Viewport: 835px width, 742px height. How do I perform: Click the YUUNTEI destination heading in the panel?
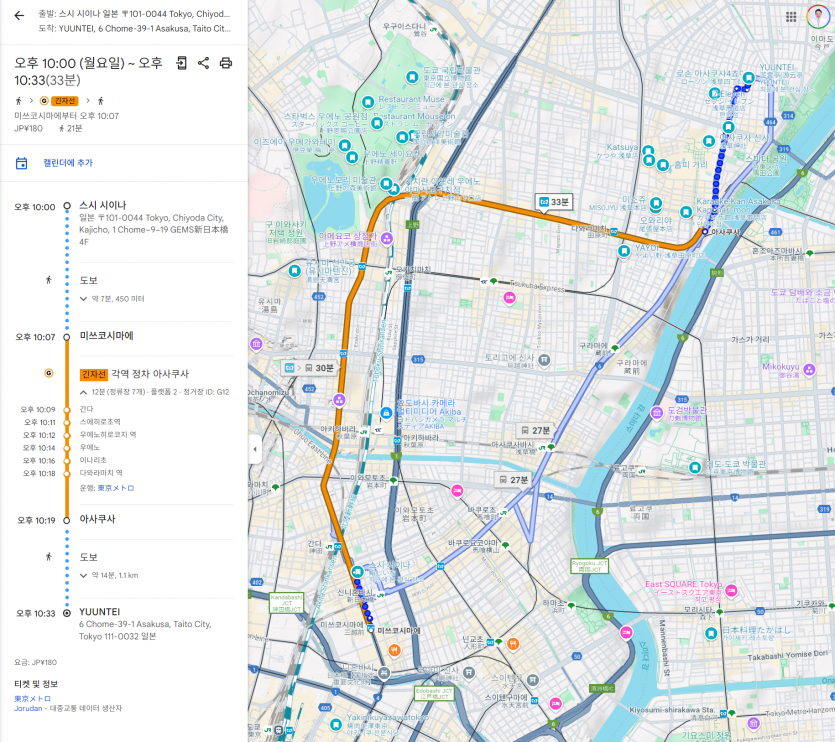(x=100, y=613)
